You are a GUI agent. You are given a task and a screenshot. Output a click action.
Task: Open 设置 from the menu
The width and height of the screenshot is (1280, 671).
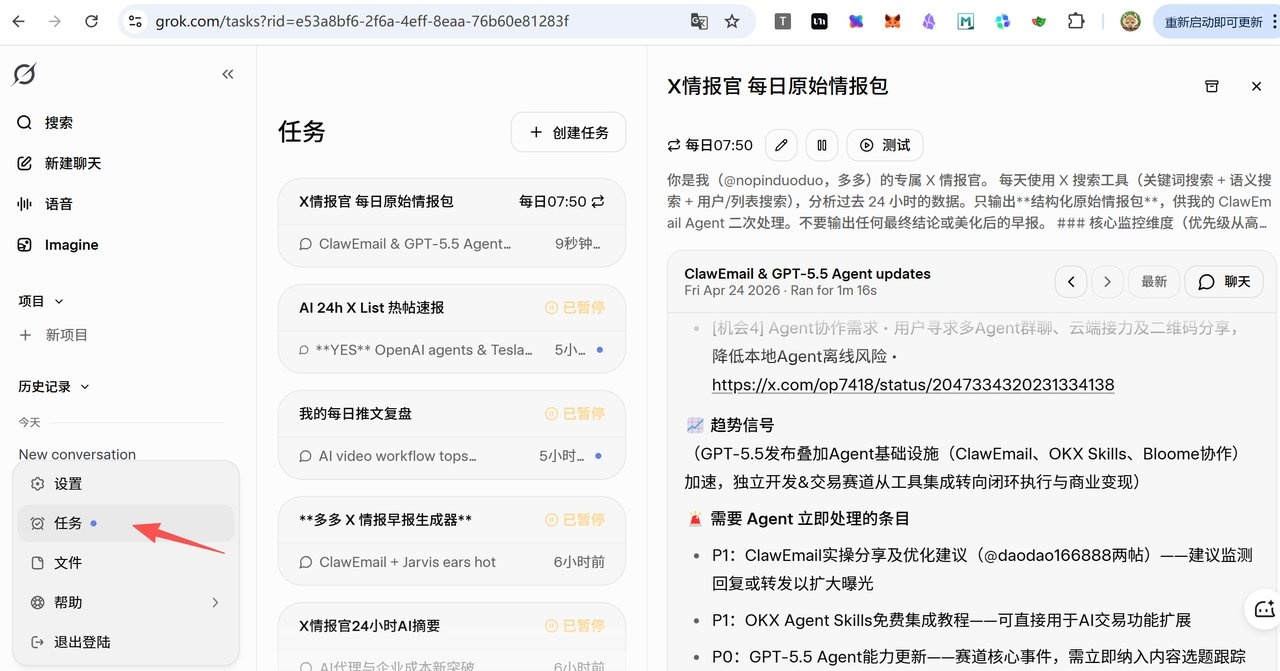[67, 483]
